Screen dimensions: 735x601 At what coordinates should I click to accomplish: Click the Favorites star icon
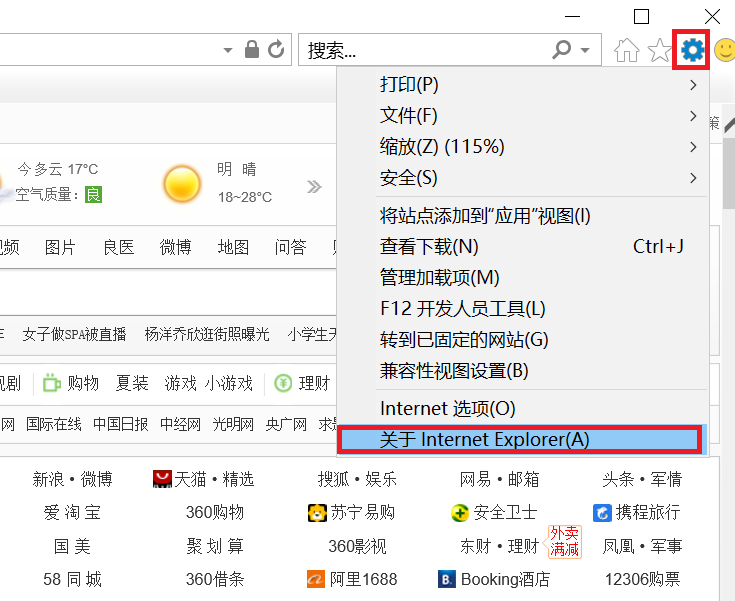point(659,50)
